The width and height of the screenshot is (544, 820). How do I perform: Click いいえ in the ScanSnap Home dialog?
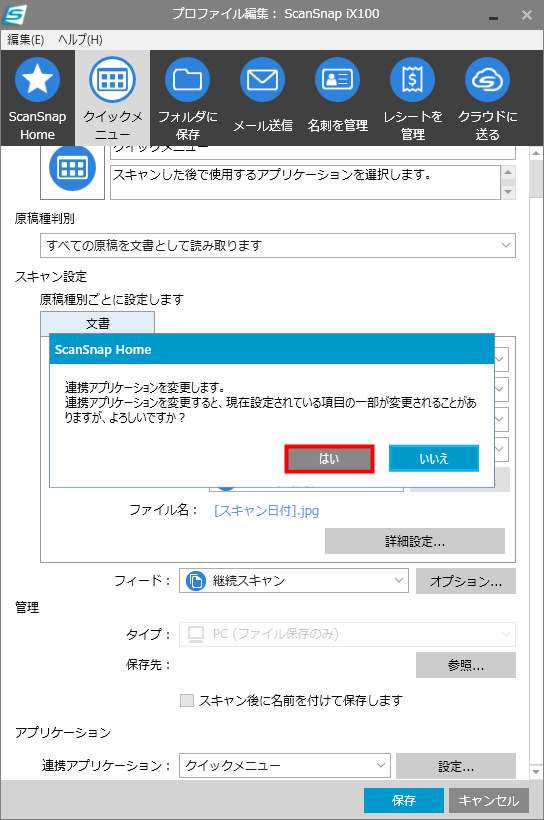pos(434,459)
